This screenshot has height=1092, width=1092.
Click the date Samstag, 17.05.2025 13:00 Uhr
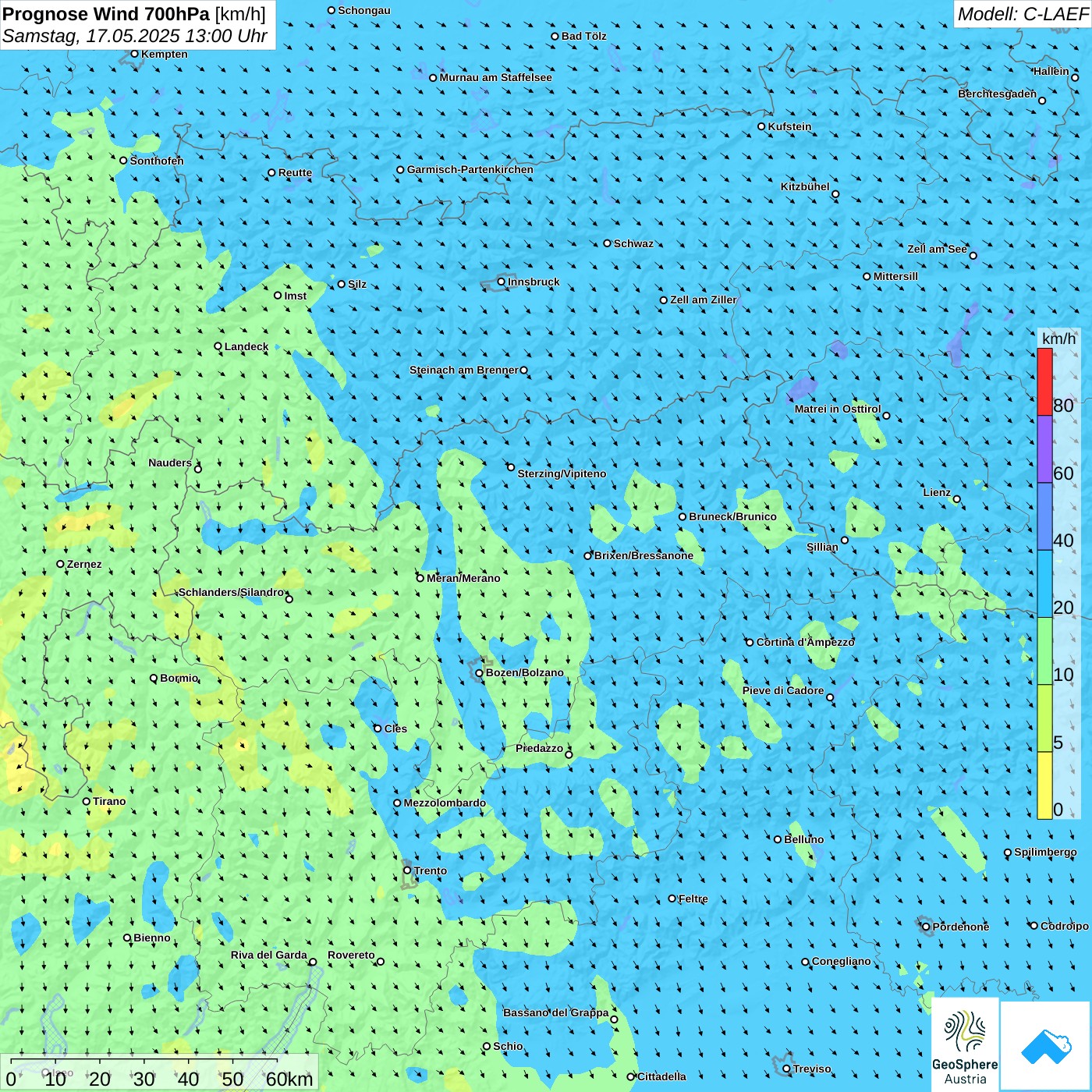tap(135, 36)
